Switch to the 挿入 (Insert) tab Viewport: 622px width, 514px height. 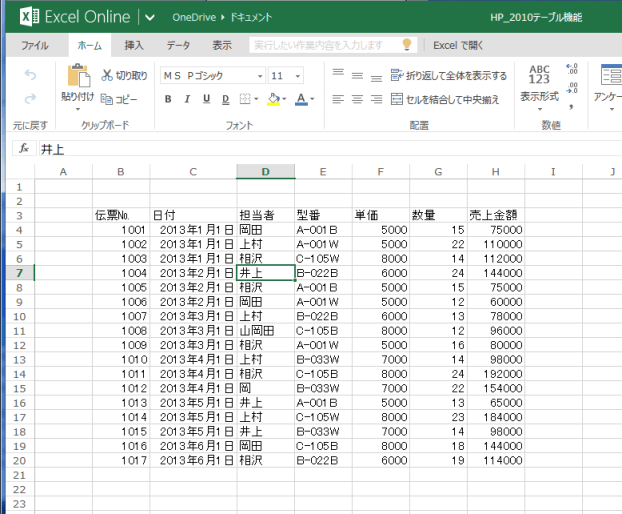pyautogui.click(x=134, y=45)
